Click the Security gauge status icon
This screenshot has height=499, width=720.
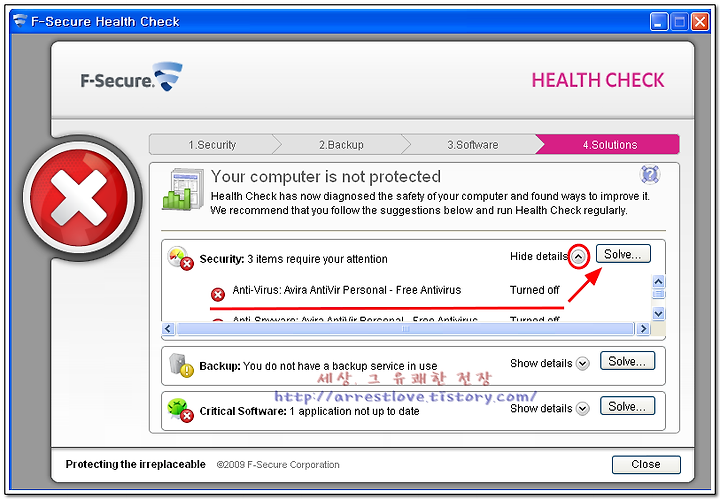[x=180, y=259]
